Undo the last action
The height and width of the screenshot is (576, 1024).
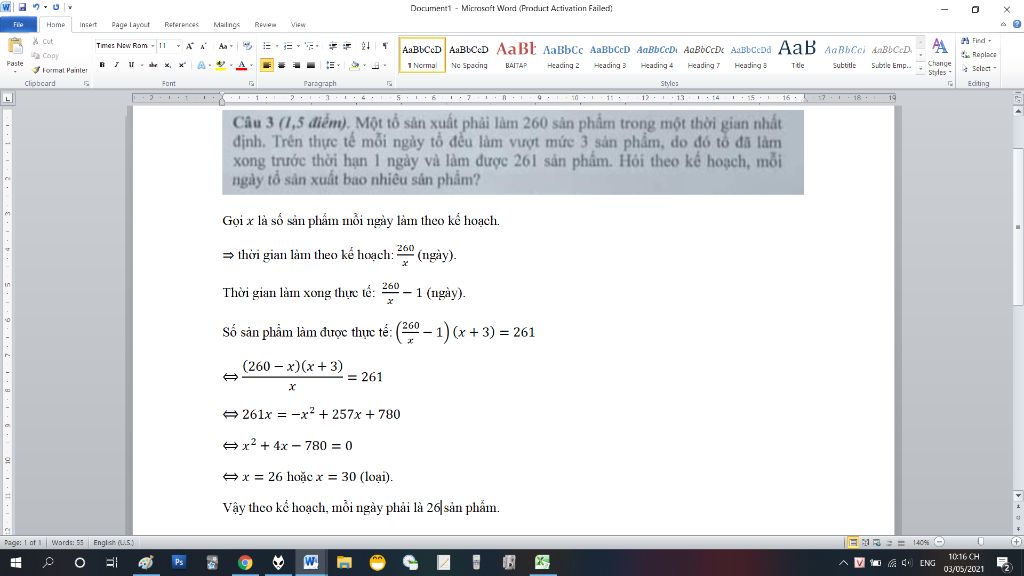pos(36,7)
